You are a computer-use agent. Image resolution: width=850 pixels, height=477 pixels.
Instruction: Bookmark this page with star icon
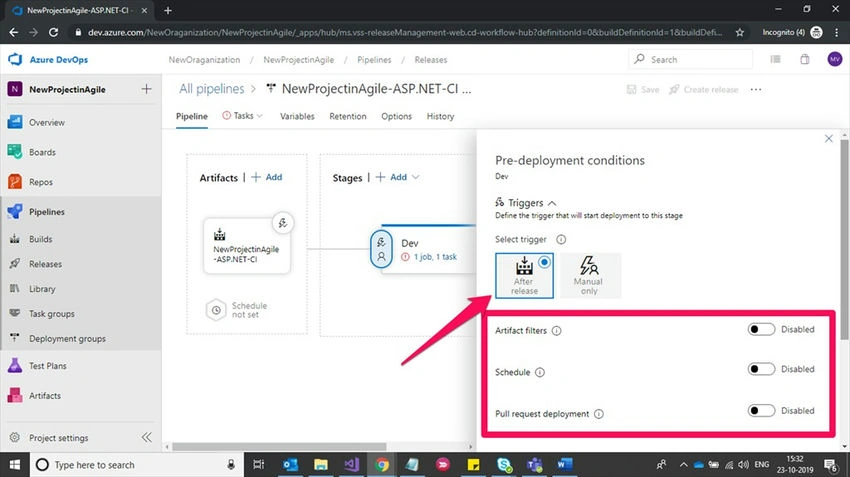point(739,33)
